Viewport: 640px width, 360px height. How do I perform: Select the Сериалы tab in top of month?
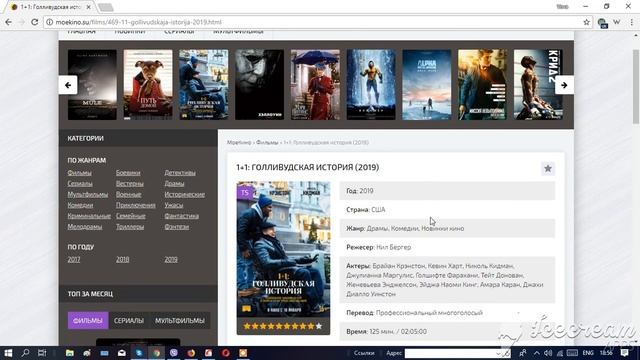pos(129,320)
